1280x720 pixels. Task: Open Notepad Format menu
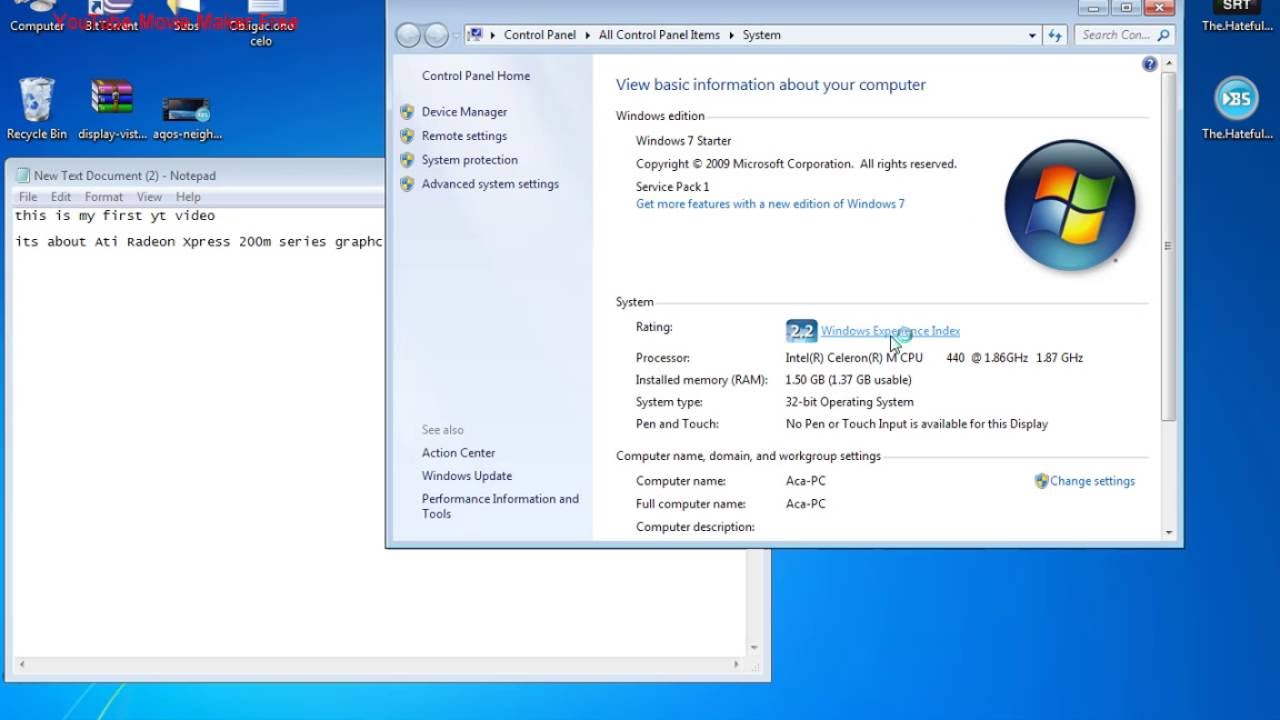[104, 197]
